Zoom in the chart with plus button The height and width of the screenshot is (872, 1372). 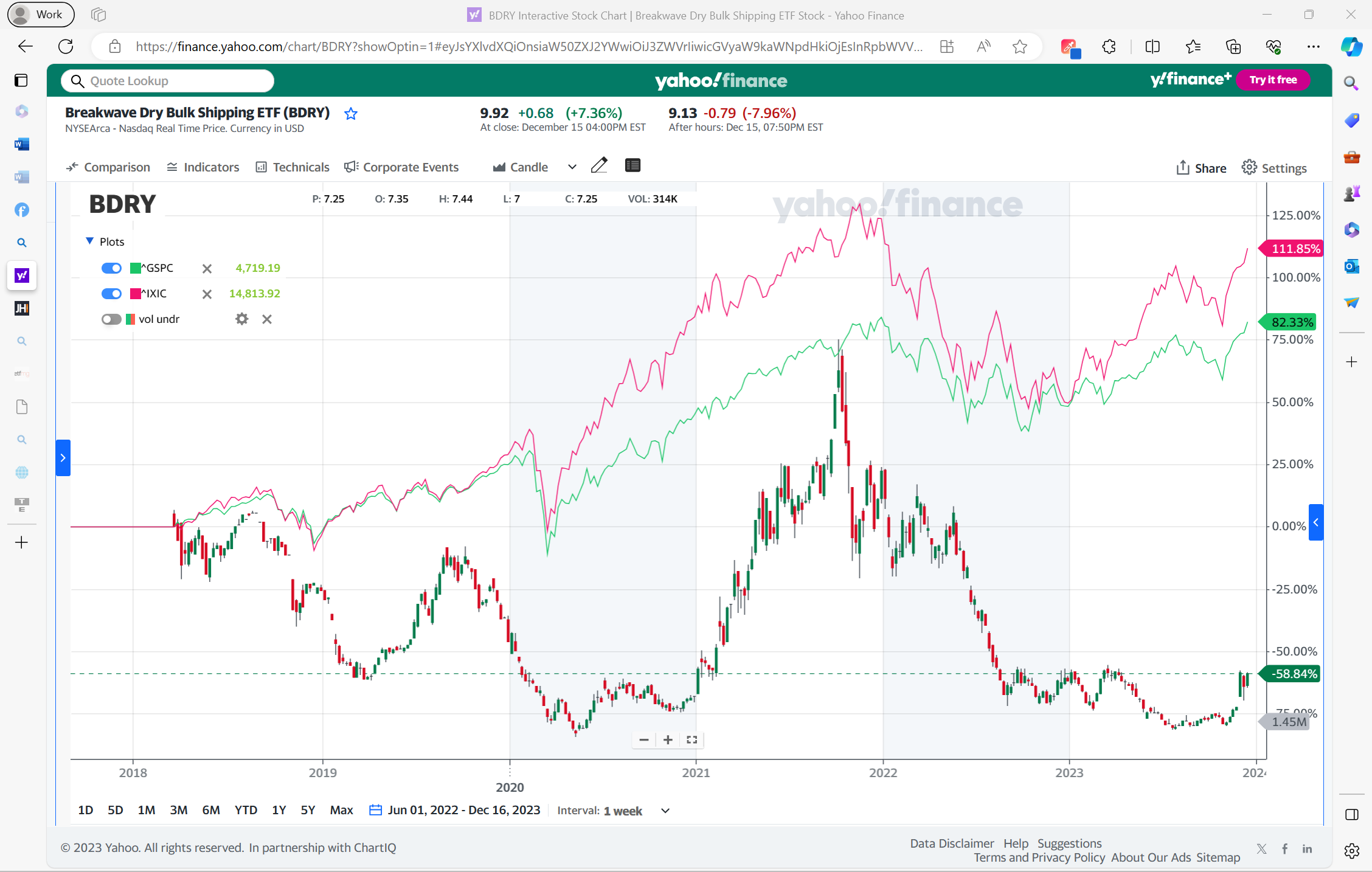point(668,739)
